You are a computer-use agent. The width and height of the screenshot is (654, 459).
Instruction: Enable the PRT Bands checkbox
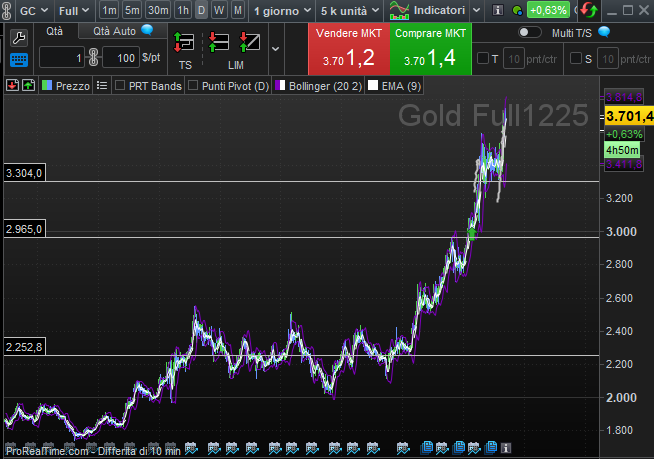pyautogui.click(x=120, y=86)
